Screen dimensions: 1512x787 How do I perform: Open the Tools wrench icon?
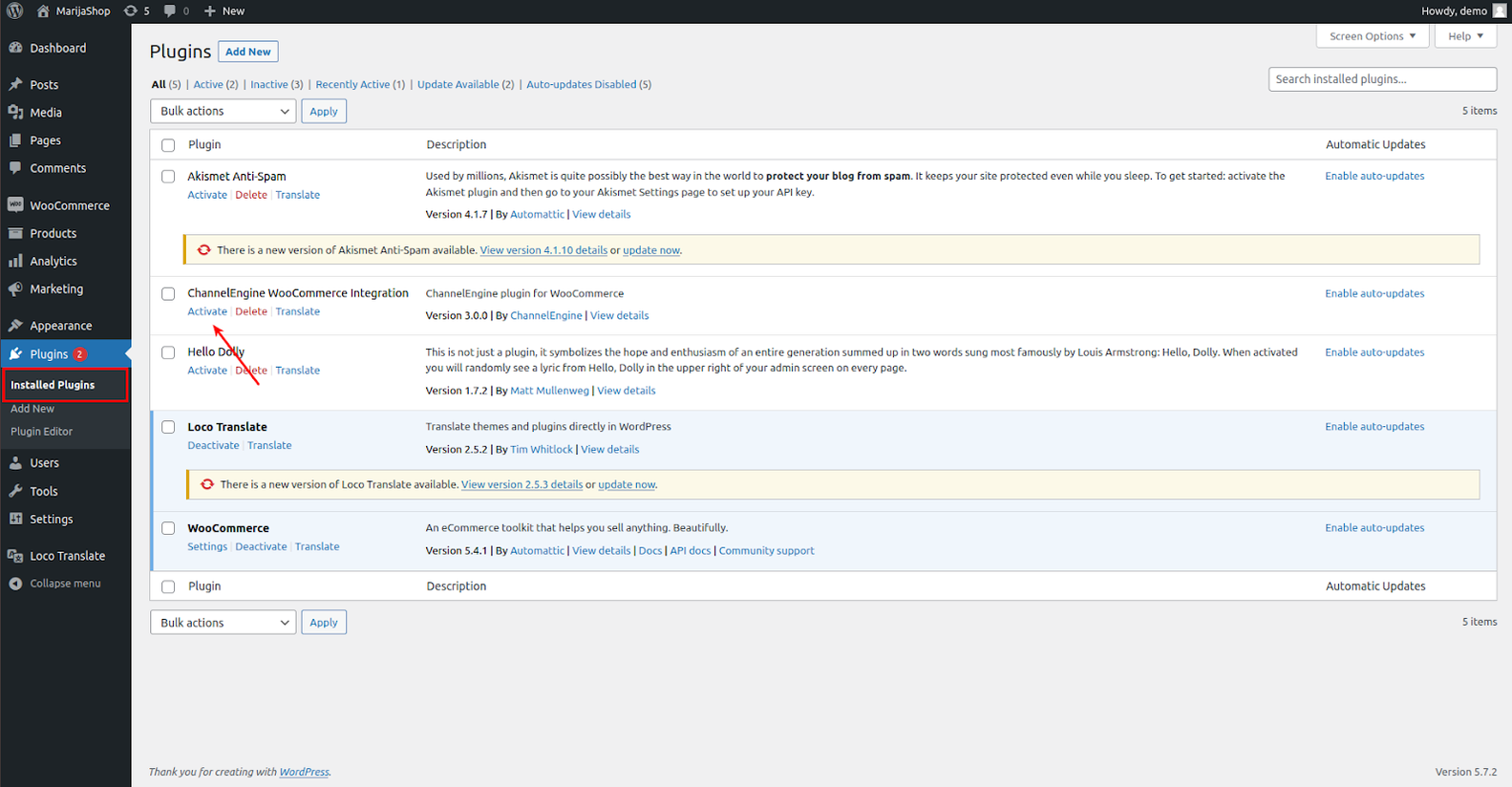15,491
